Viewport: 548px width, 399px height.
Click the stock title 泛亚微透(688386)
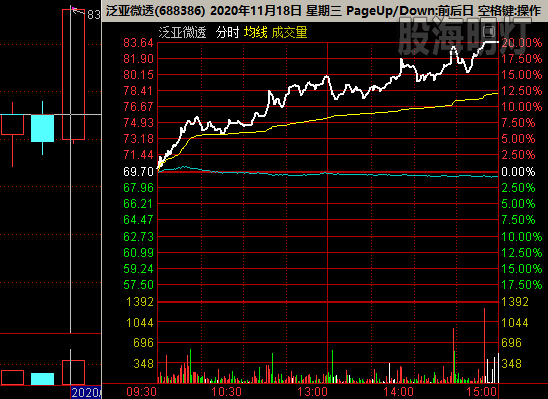(155, 10)
